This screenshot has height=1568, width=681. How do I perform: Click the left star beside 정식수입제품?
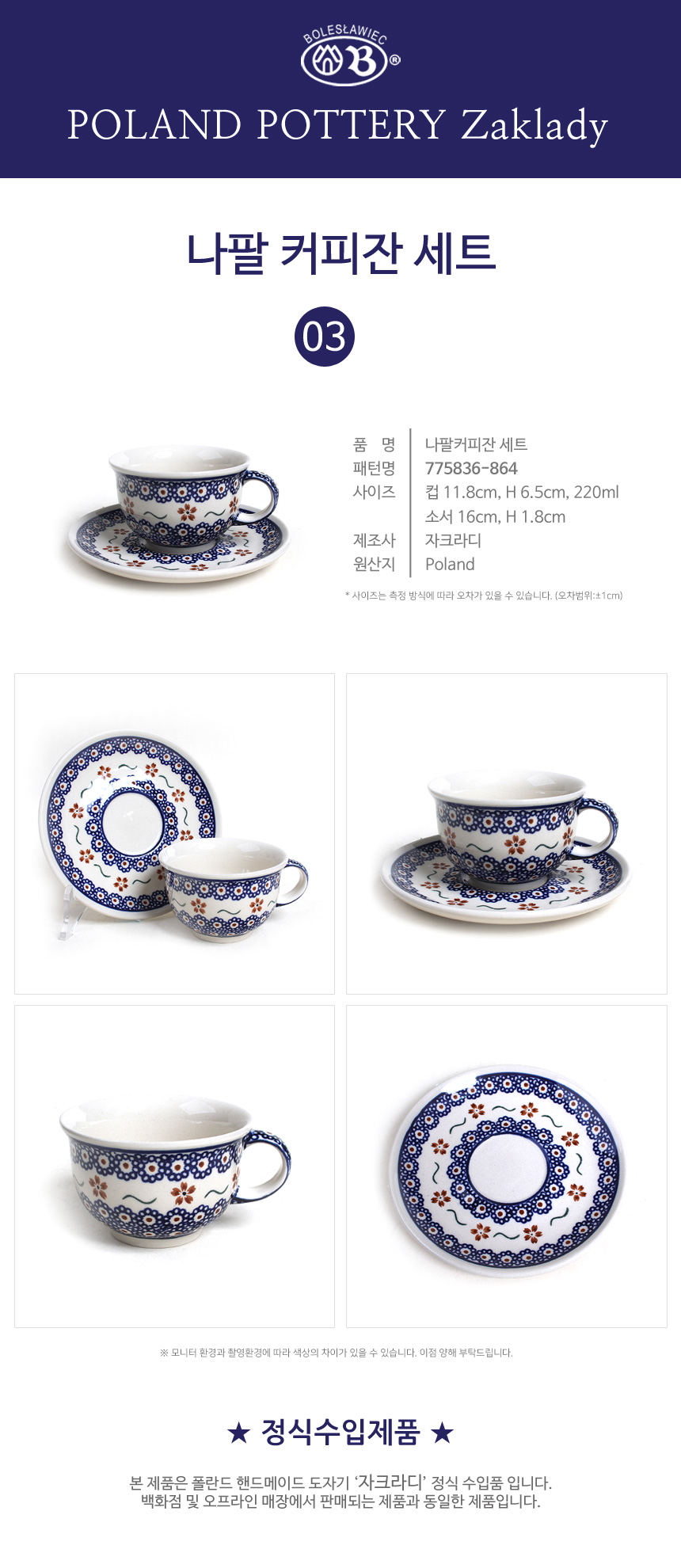(x=238, y=1432)
